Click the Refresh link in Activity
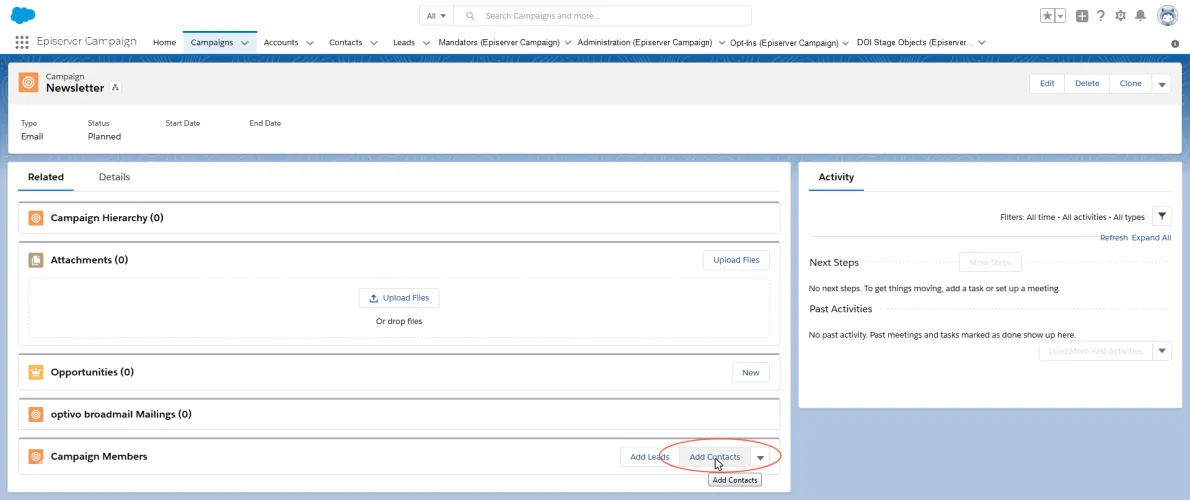The image size is (1190, 500). pyautogui.click(x=1114, y=237)
